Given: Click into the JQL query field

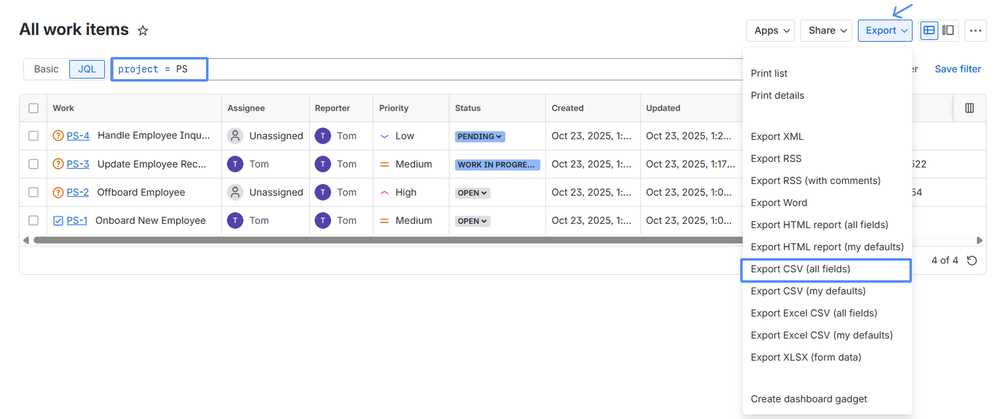Looking at the screenshot, I should [450, 69].
